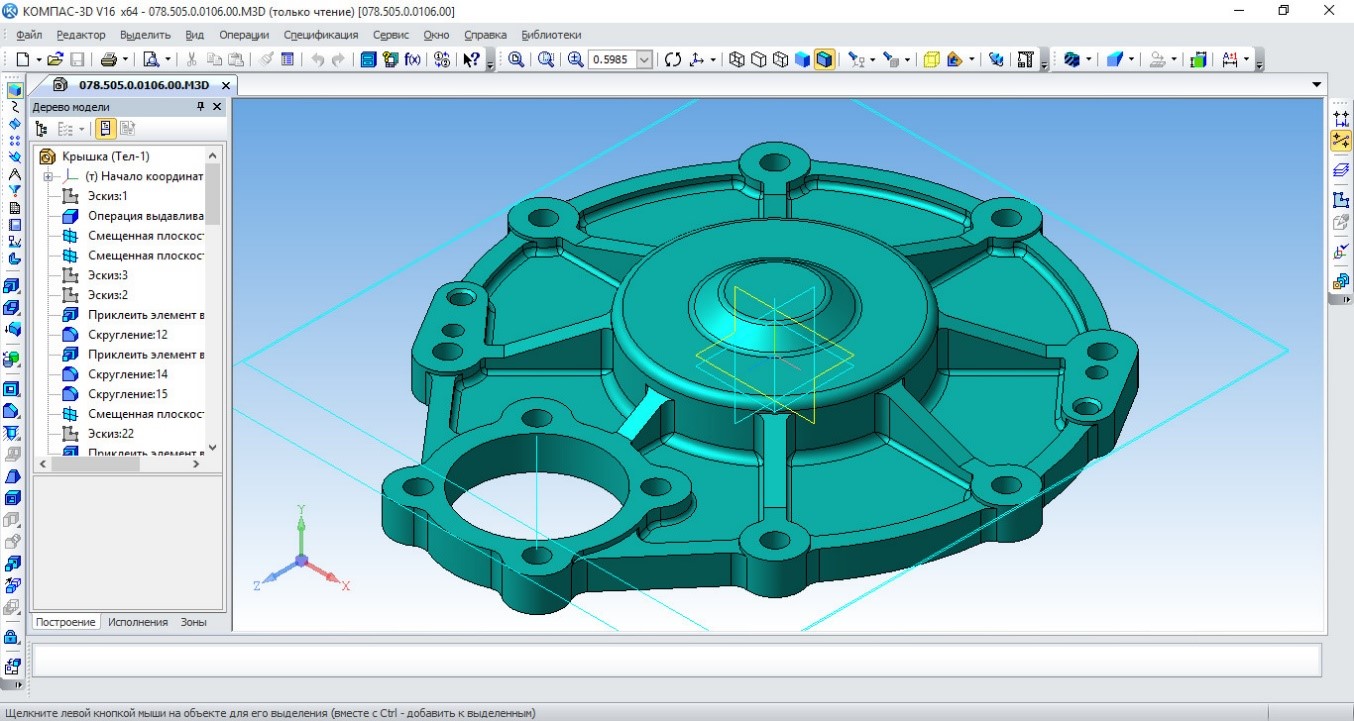Open the Редактор menu
1354x721 pixels.
(x=81, y=34)
